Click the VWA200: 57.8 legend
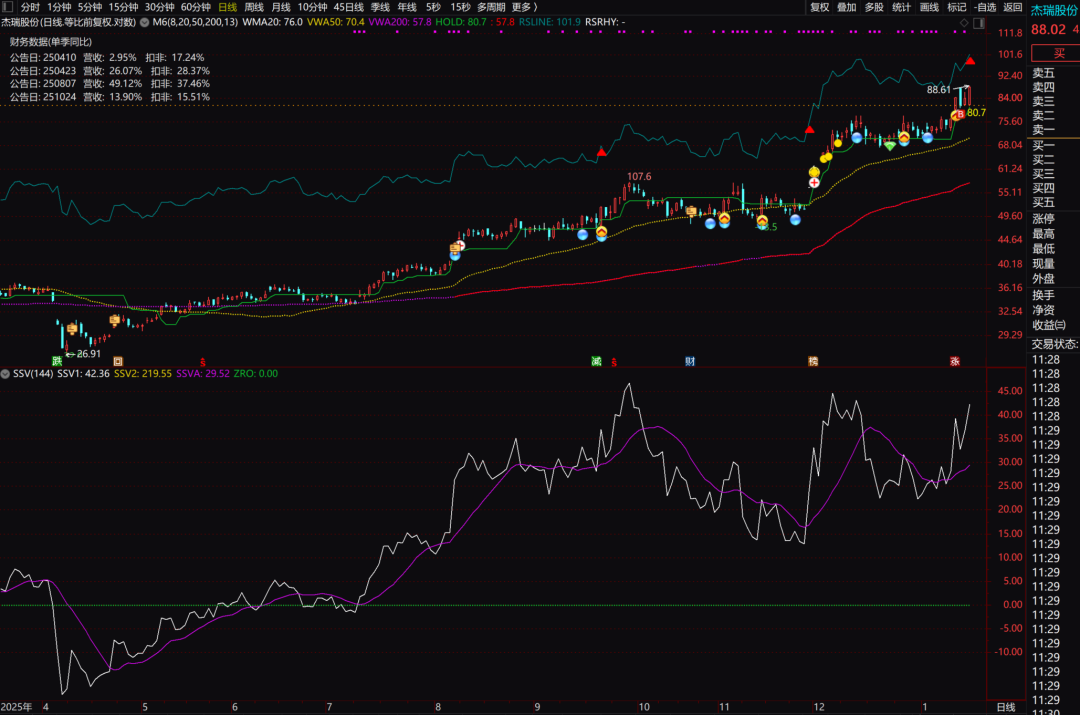The width and height of the screenshot is (1080, 715). [x=400, y=22]
